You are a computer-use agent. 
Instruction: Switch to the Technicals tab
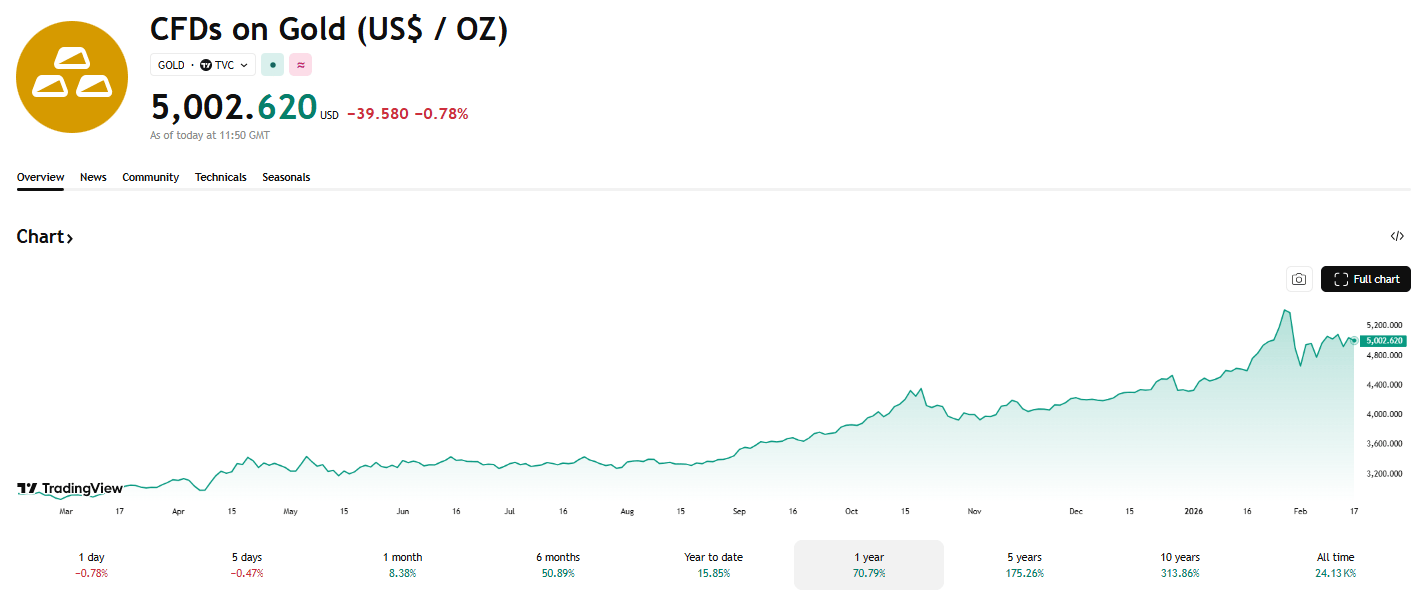coord(220,177)
